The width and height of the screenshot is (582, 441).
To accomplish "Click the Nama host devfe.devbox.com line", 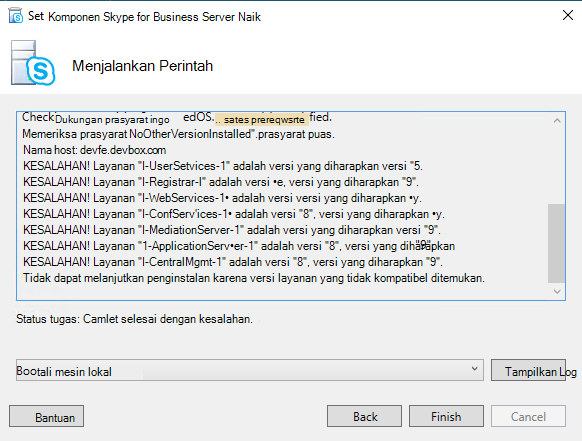I will [94, 150].
